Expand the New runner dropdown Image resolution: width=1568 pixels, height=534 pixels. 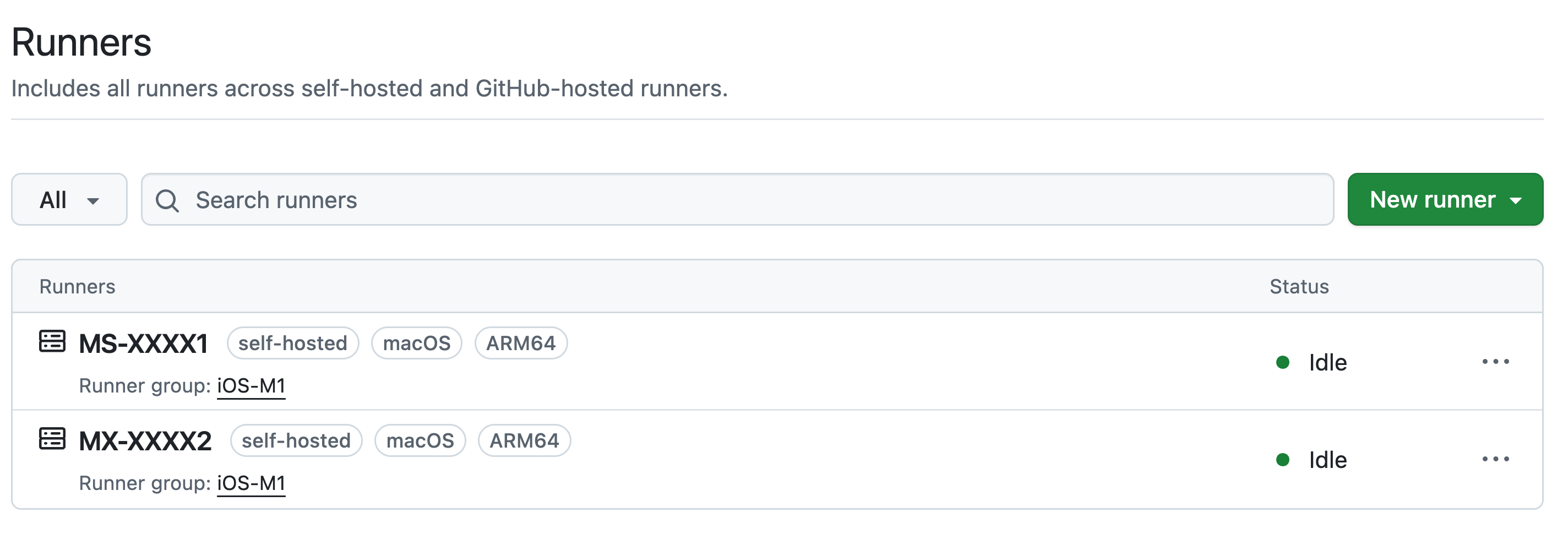[x=1445, y=199]
